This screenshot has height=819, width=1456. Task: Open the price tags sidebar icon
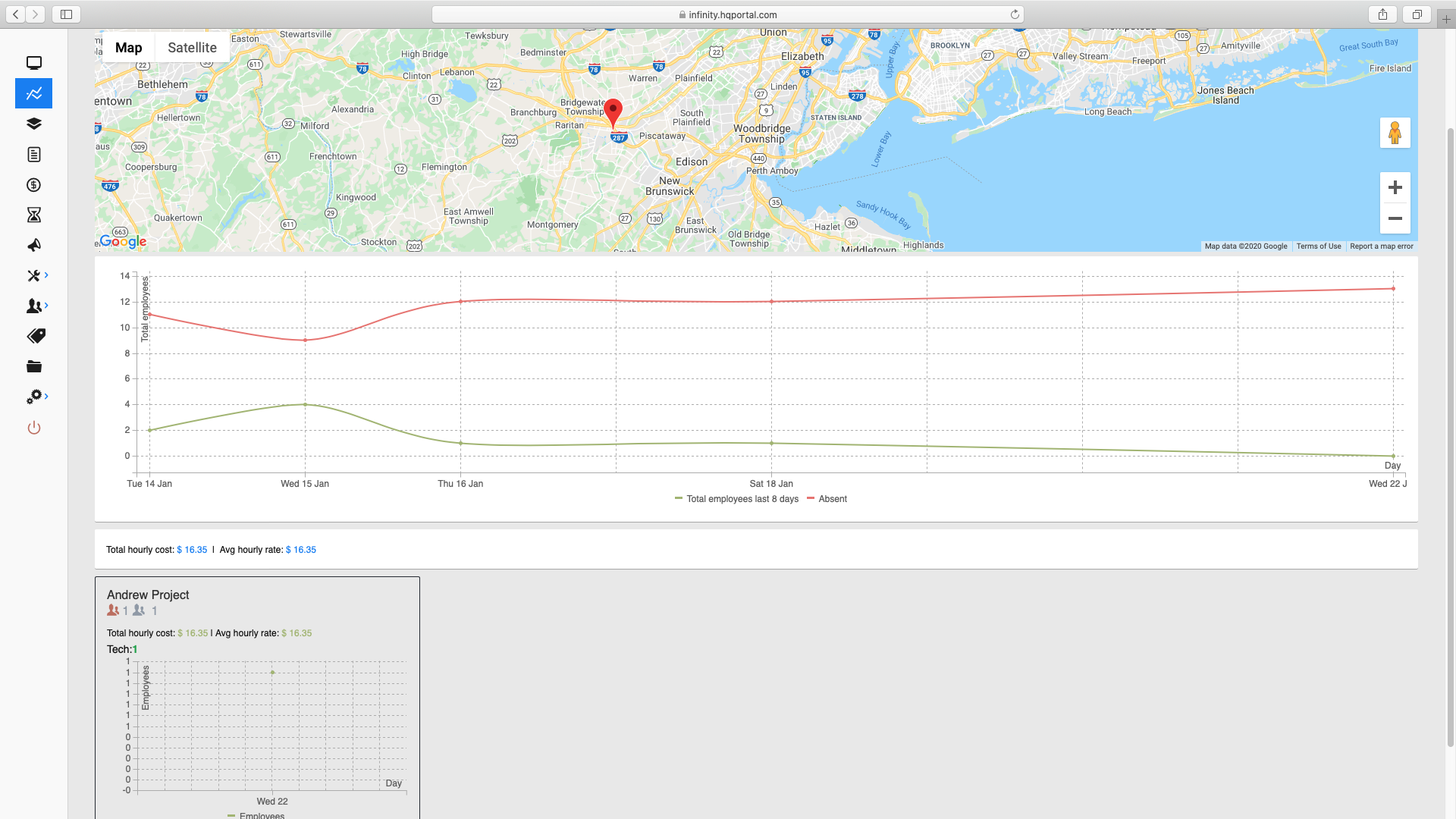(36, 336)
